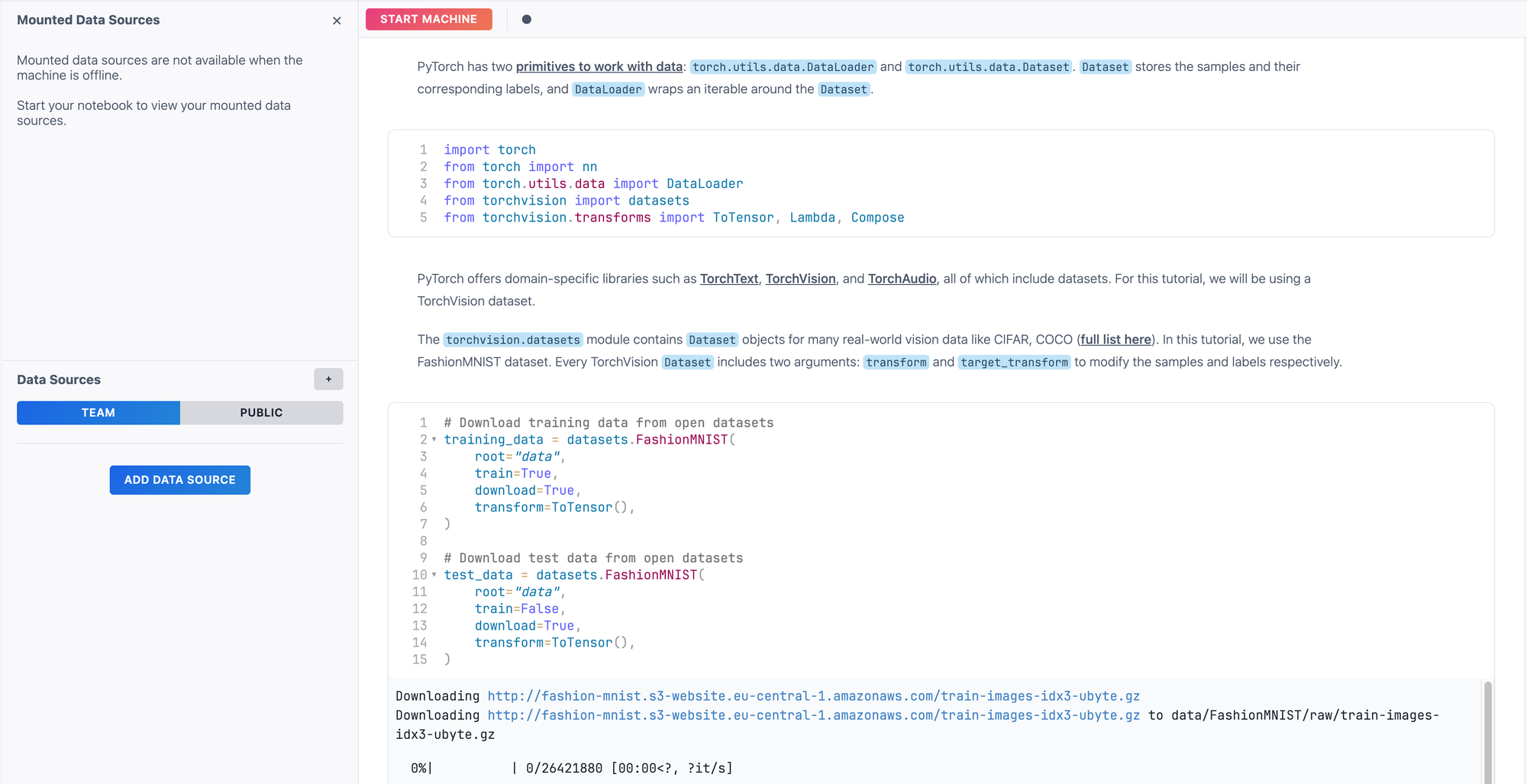Click the 'from torch import nn' line

point(521,166)
